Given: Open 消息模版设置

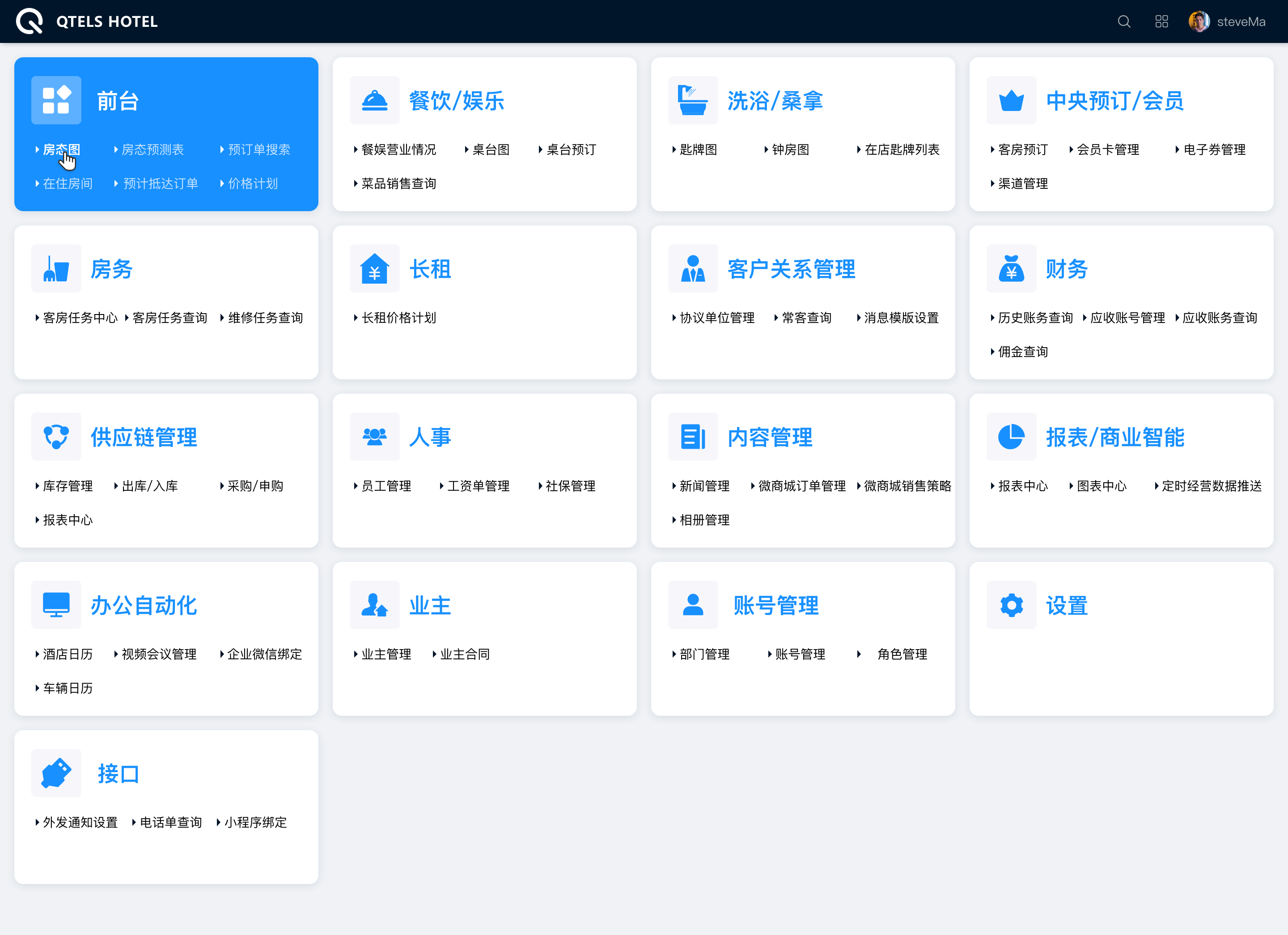Looking at the screenshot, I should (x=902, y=318).
